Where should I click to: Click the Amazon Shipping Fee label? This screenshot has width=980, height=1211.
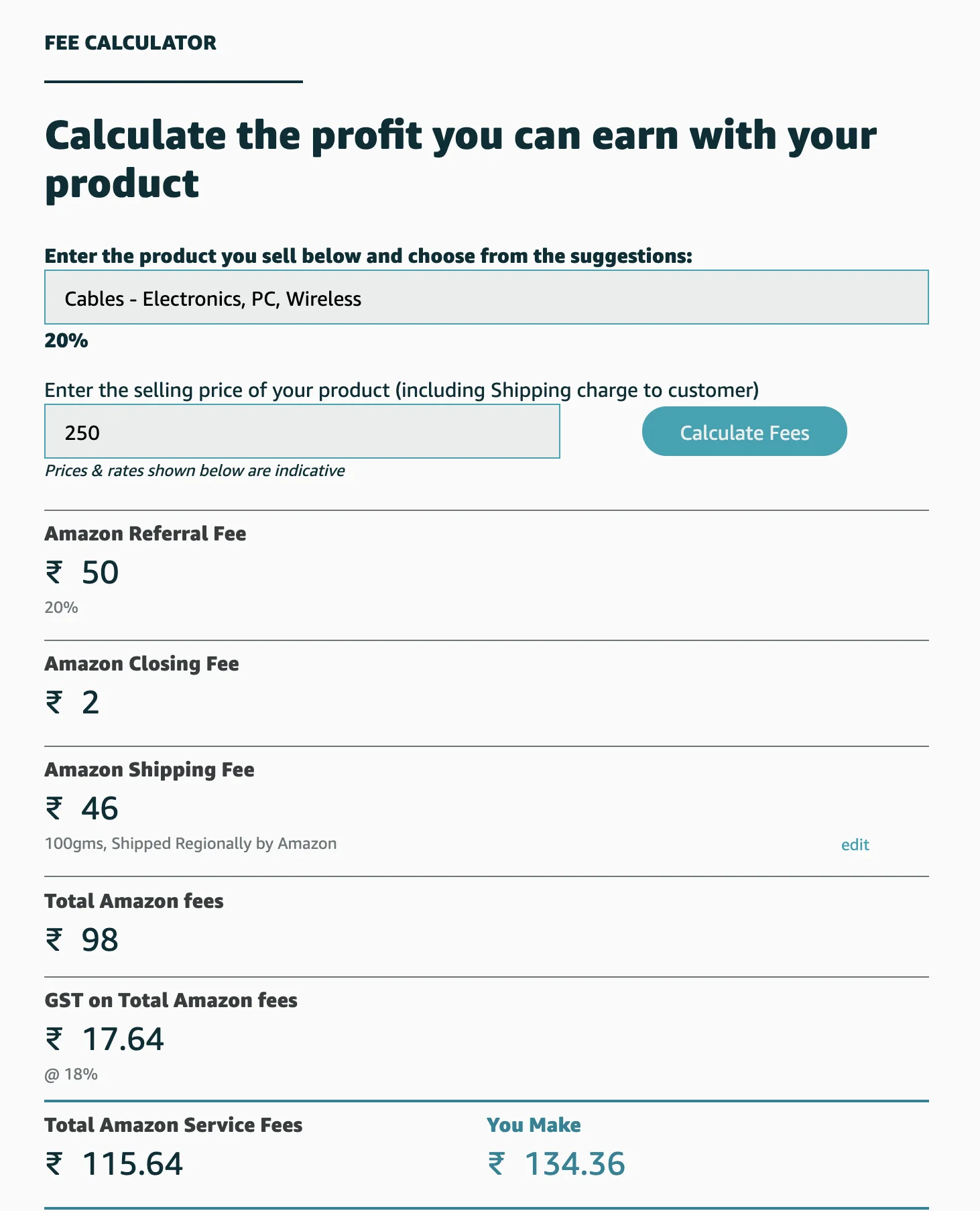[x=149, y=770]
